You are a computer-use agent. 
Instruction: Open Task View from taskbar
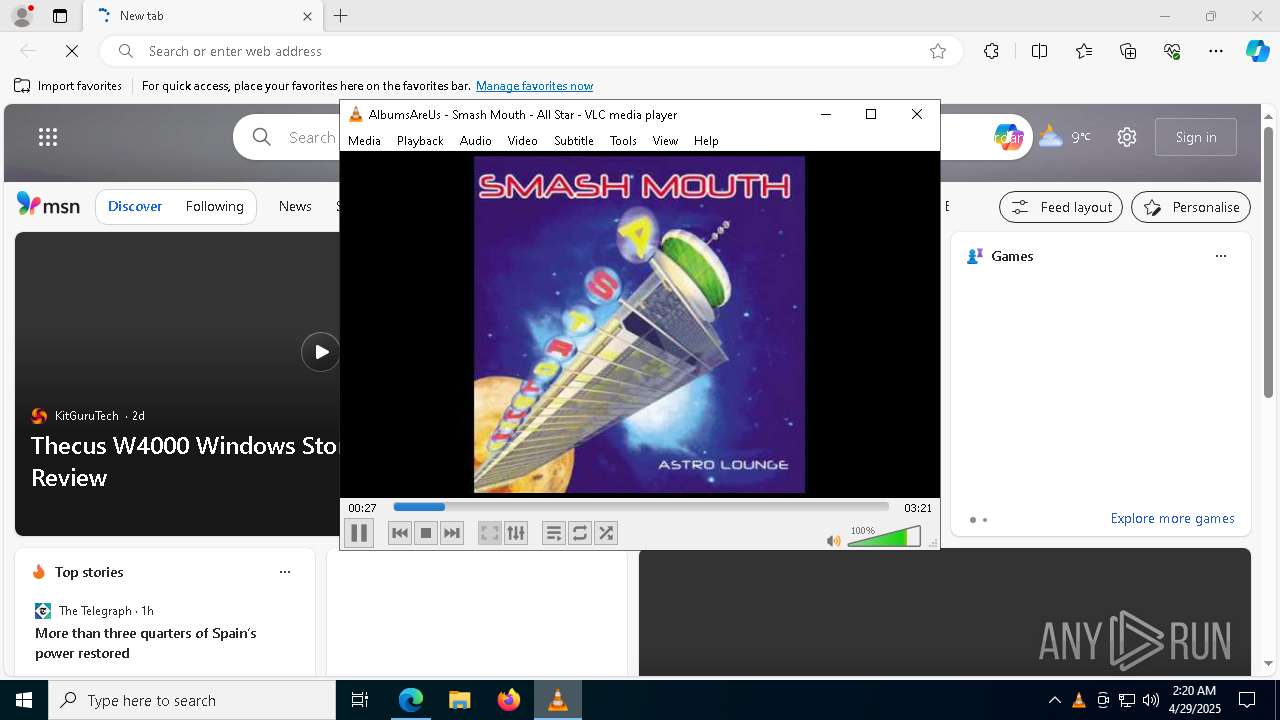point(360,700)
